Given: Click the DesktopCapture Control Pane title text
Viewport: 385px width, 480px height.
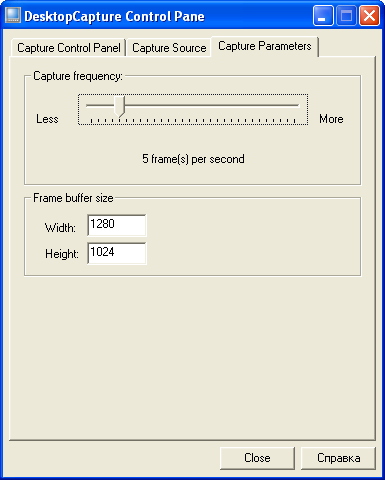Looking at the screenshot, I should coord(114,16).
